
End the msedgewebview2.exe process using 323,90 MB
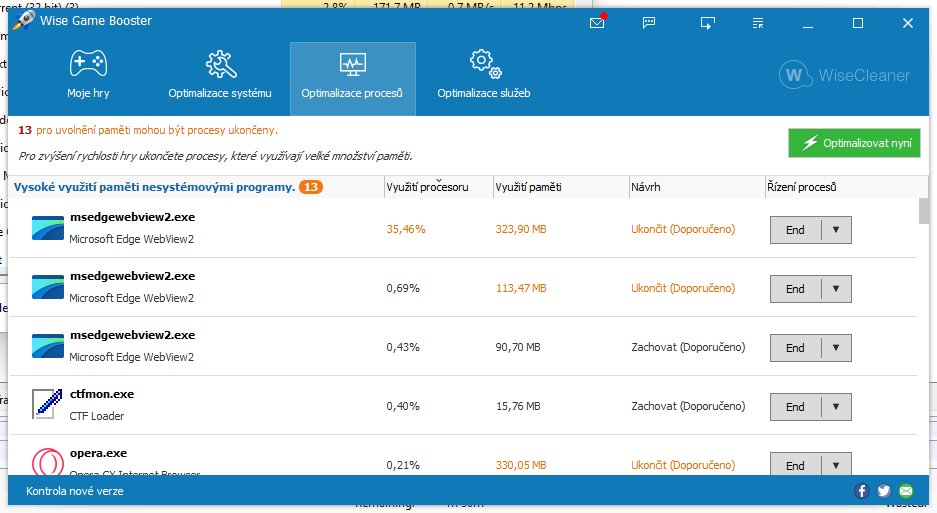click(x=795, y=230)
